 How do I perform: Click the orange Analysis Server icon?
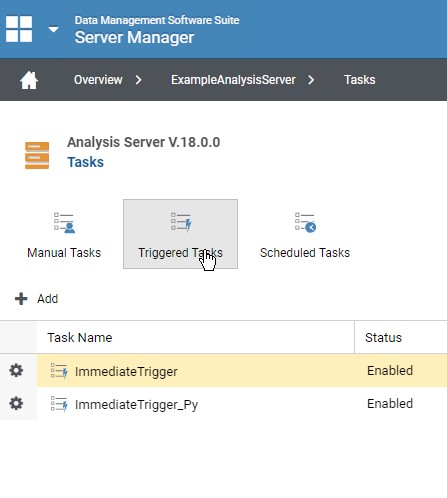pyautogui.click(x=37, y=155)
